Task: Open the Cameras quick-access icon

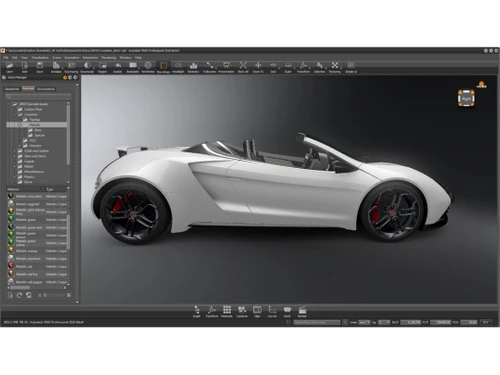Action: point(242,311)
